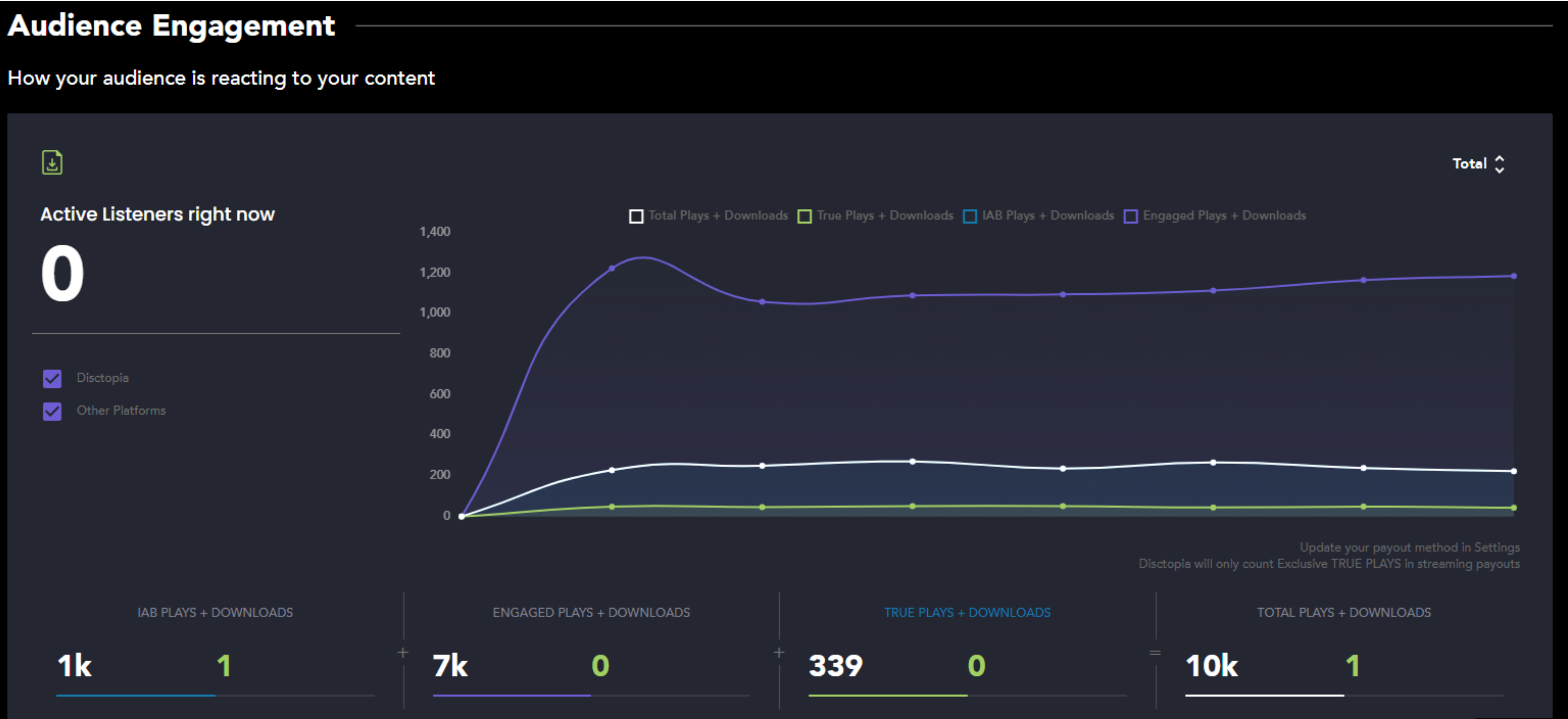Viewport: 1568px width, 719px height.
Task: Click the 339 true plays value
Action: tap(836, 665)
